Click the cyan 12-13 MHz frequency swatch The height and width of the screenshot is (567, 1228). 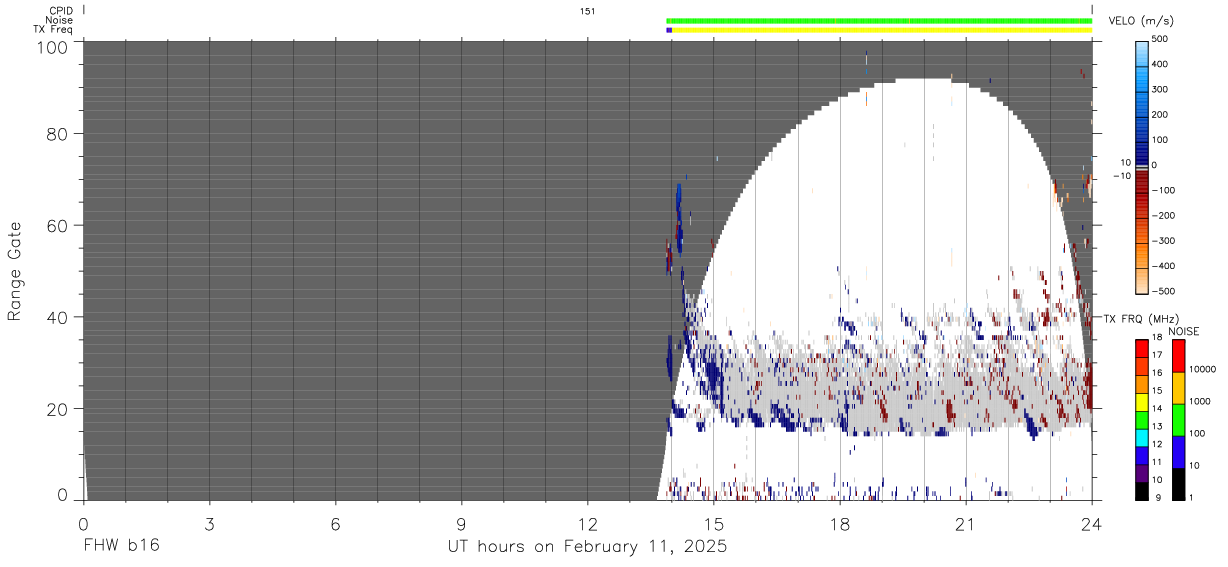coord(1143,437)
